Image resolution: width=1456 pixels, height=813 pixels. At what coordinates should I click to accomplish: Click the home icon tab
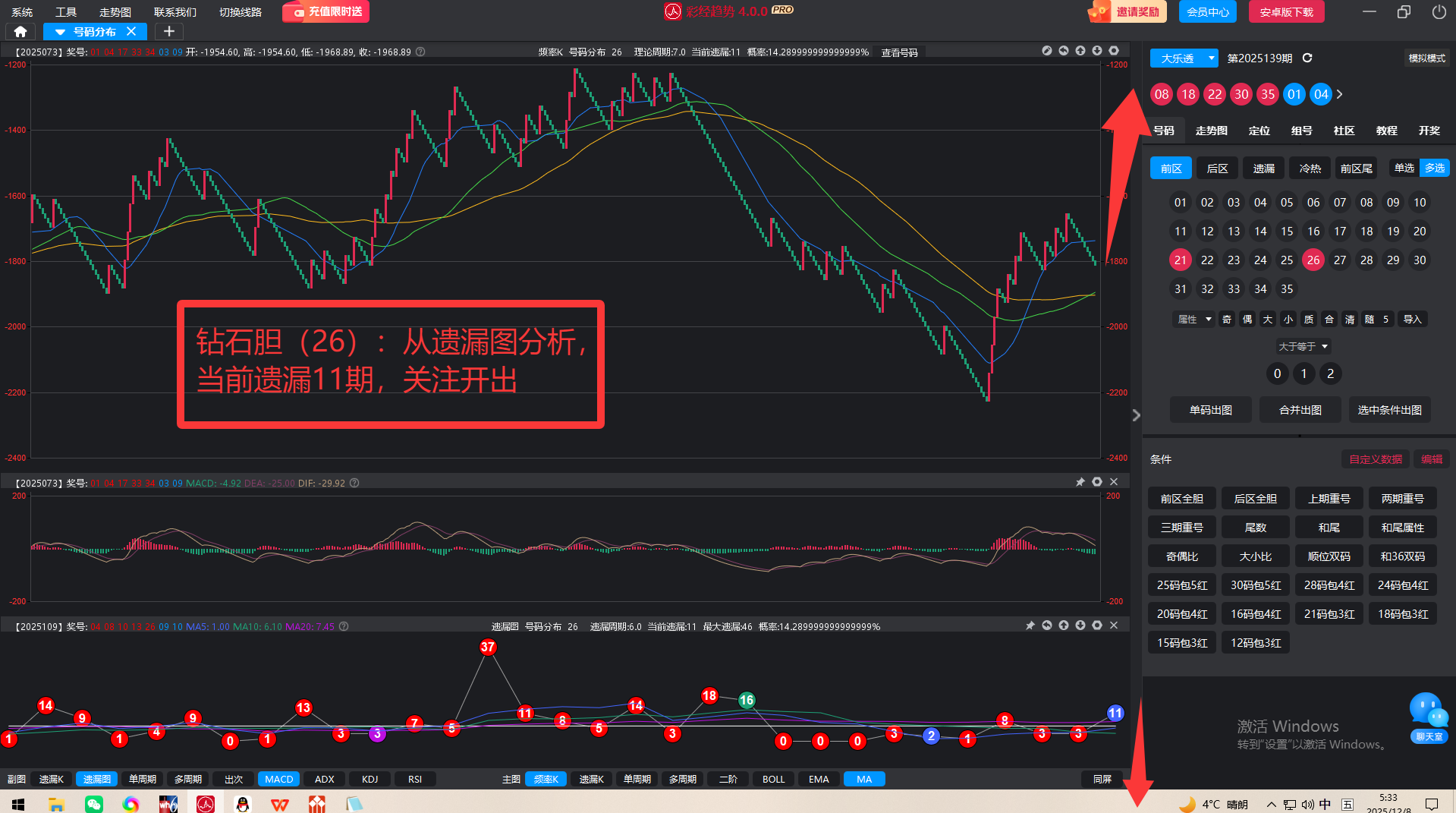20,32
